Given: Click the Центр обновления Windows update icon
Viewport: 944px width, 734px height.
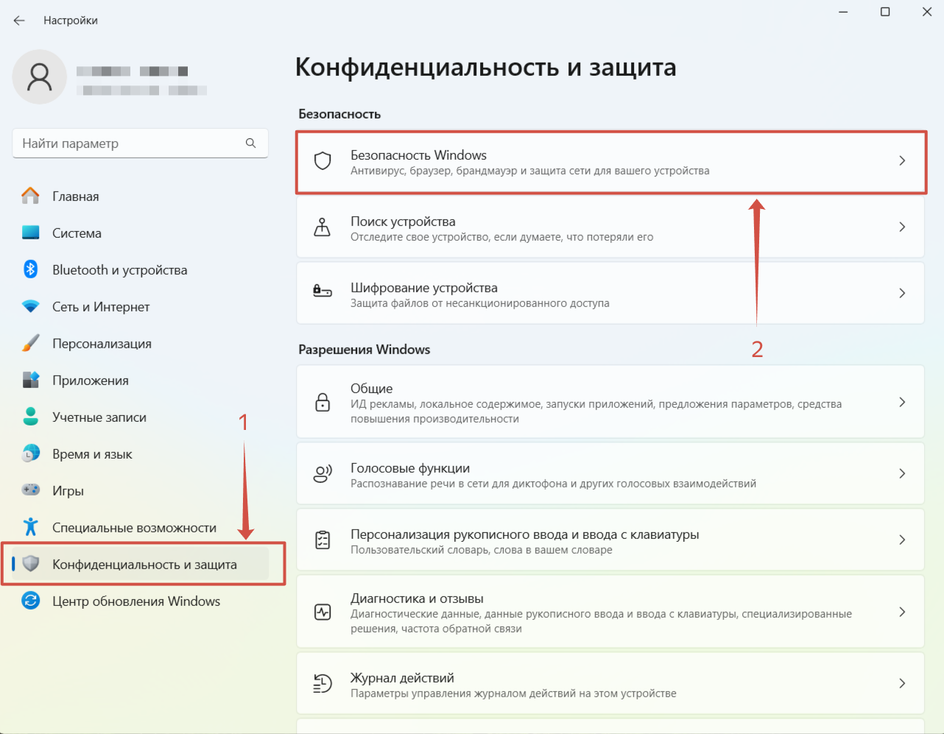Looking at the screenshot, I should click(x=30, y=600).
